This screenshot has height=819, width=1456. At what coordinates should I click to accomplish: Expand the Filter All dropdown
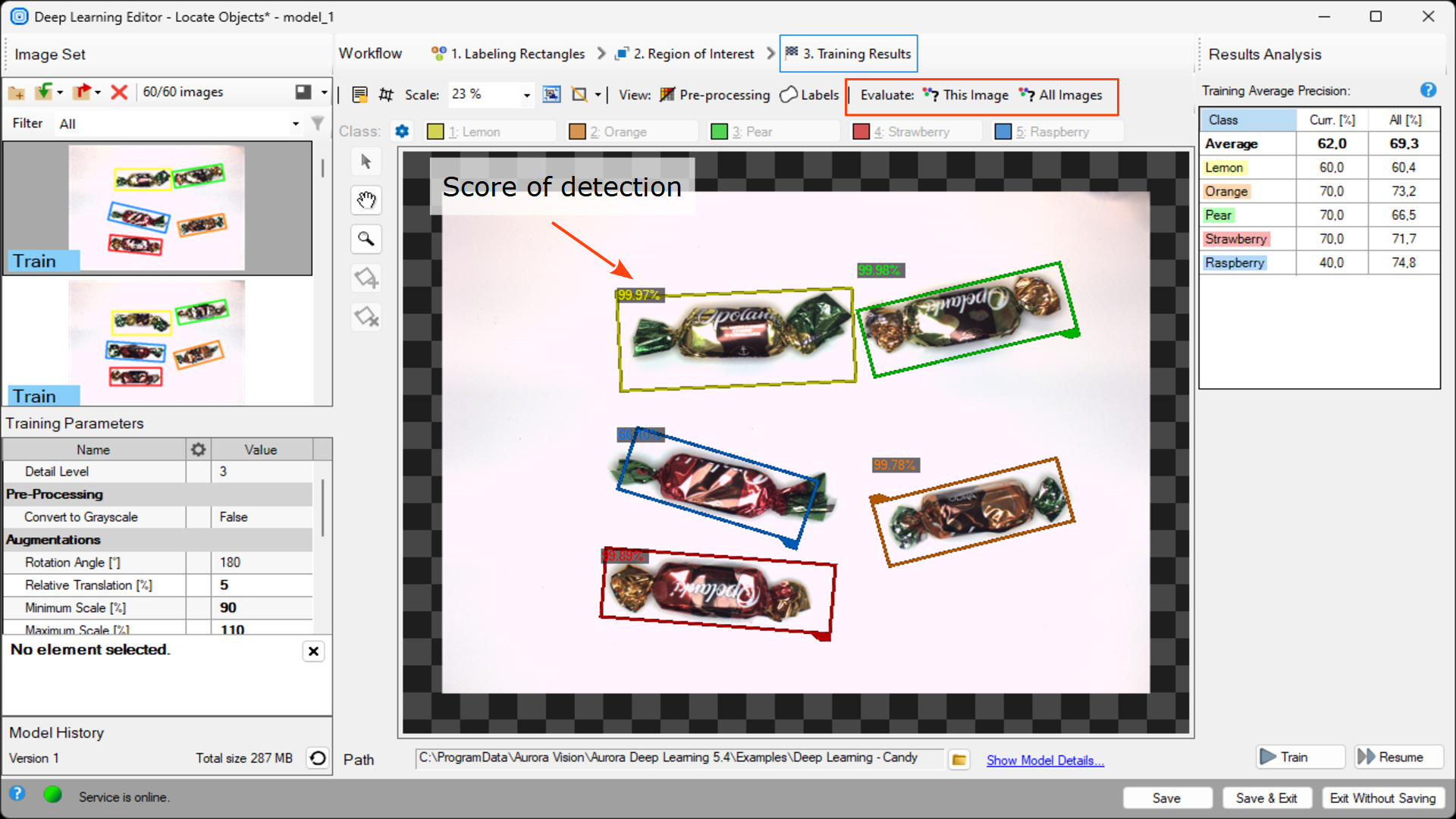click(x=296, y=124)
